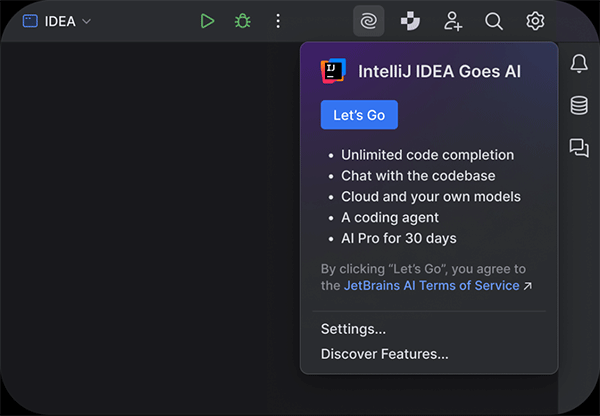Image resolution: width=600 pixels, height=416 pixels.
Task: Open JetBrains AI Terms of Service link
Action: (431, 285)
